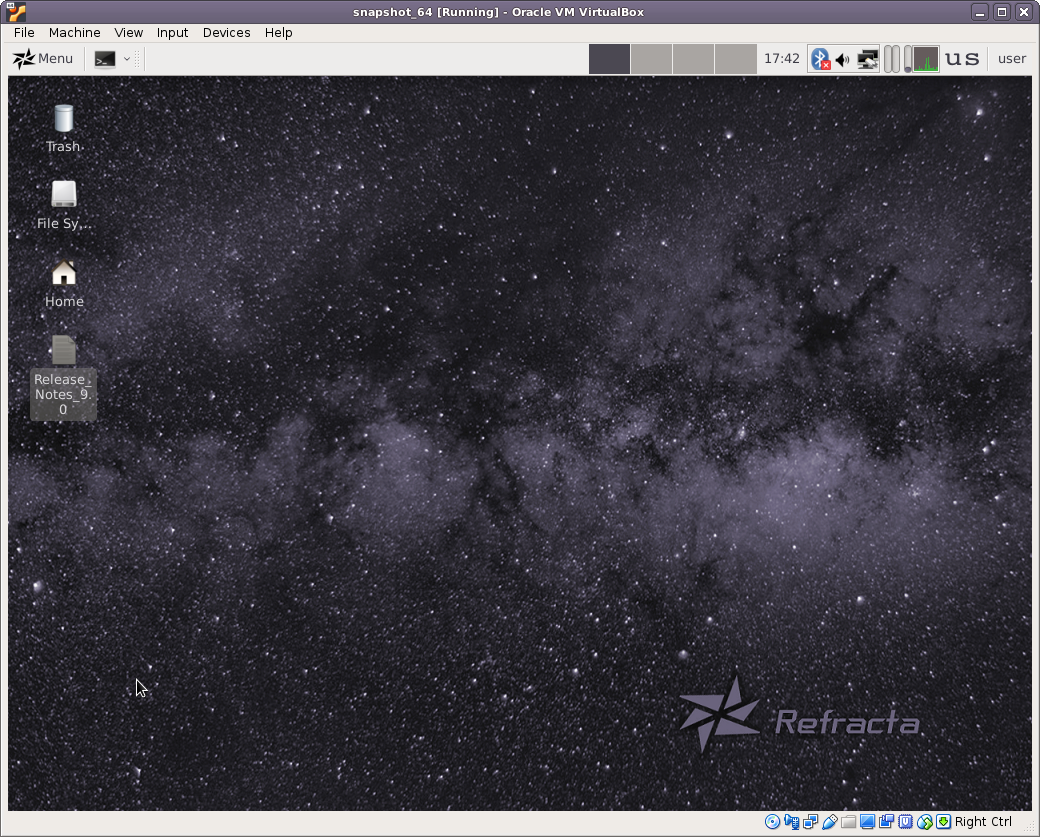The width and height of the screenshot is (1040, 837).
Task: Switch to the first workspace
Action: point(610,59)
